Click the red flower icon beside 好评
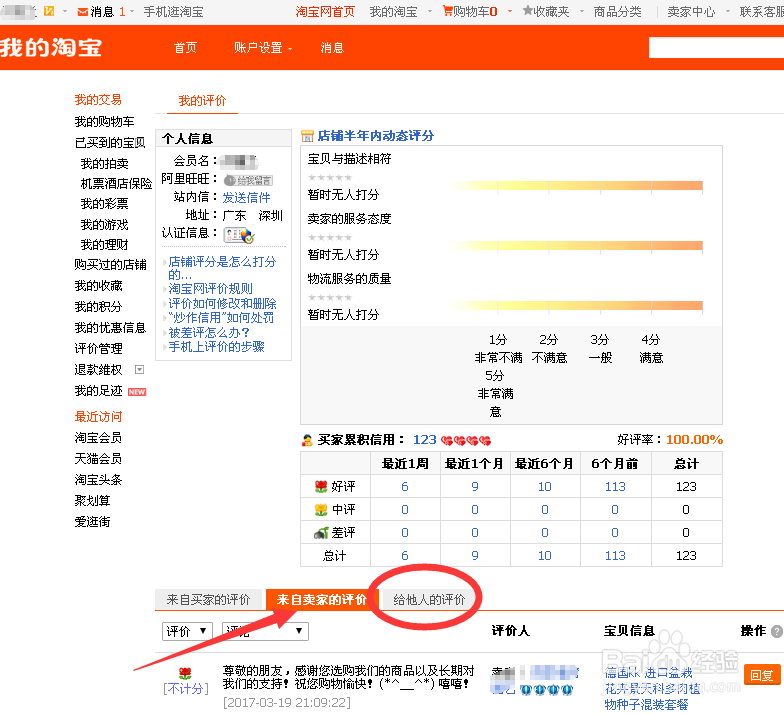784x714 pixels. (x=321, y=486)
